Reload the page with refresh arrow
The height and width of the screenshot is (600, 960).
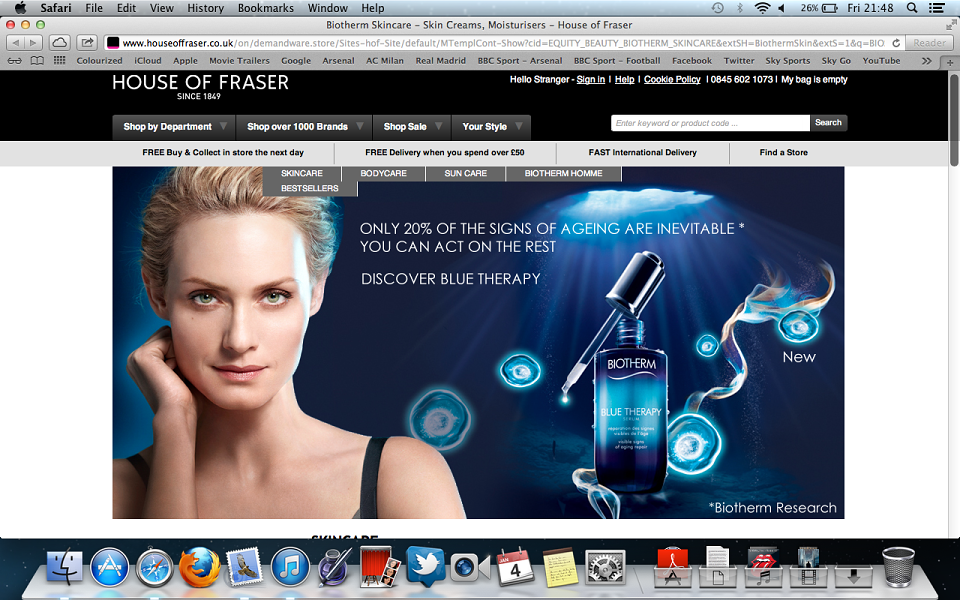coord(896,43)
